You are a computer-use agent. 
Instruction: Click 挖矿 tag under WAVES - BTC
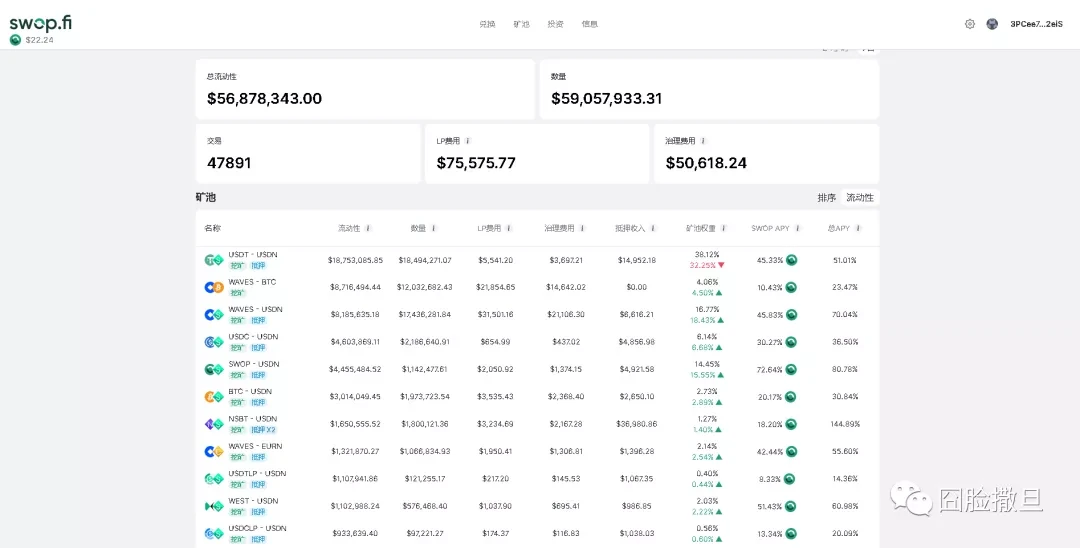coord(237,293)
